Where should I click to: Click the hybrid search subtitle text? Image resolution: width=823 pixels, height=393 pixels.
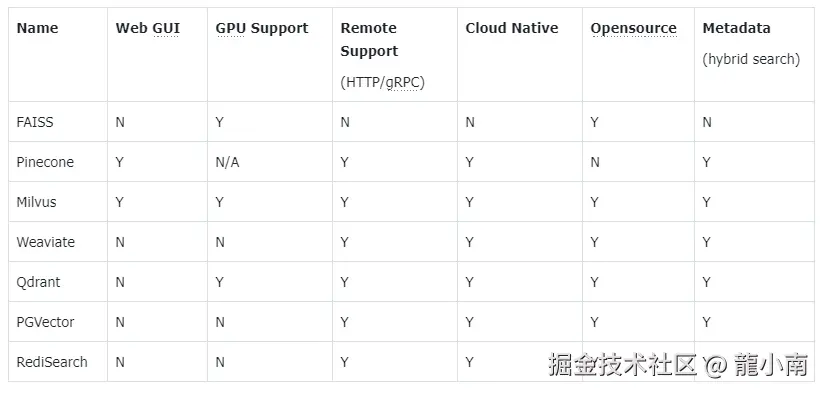[751, 59]
